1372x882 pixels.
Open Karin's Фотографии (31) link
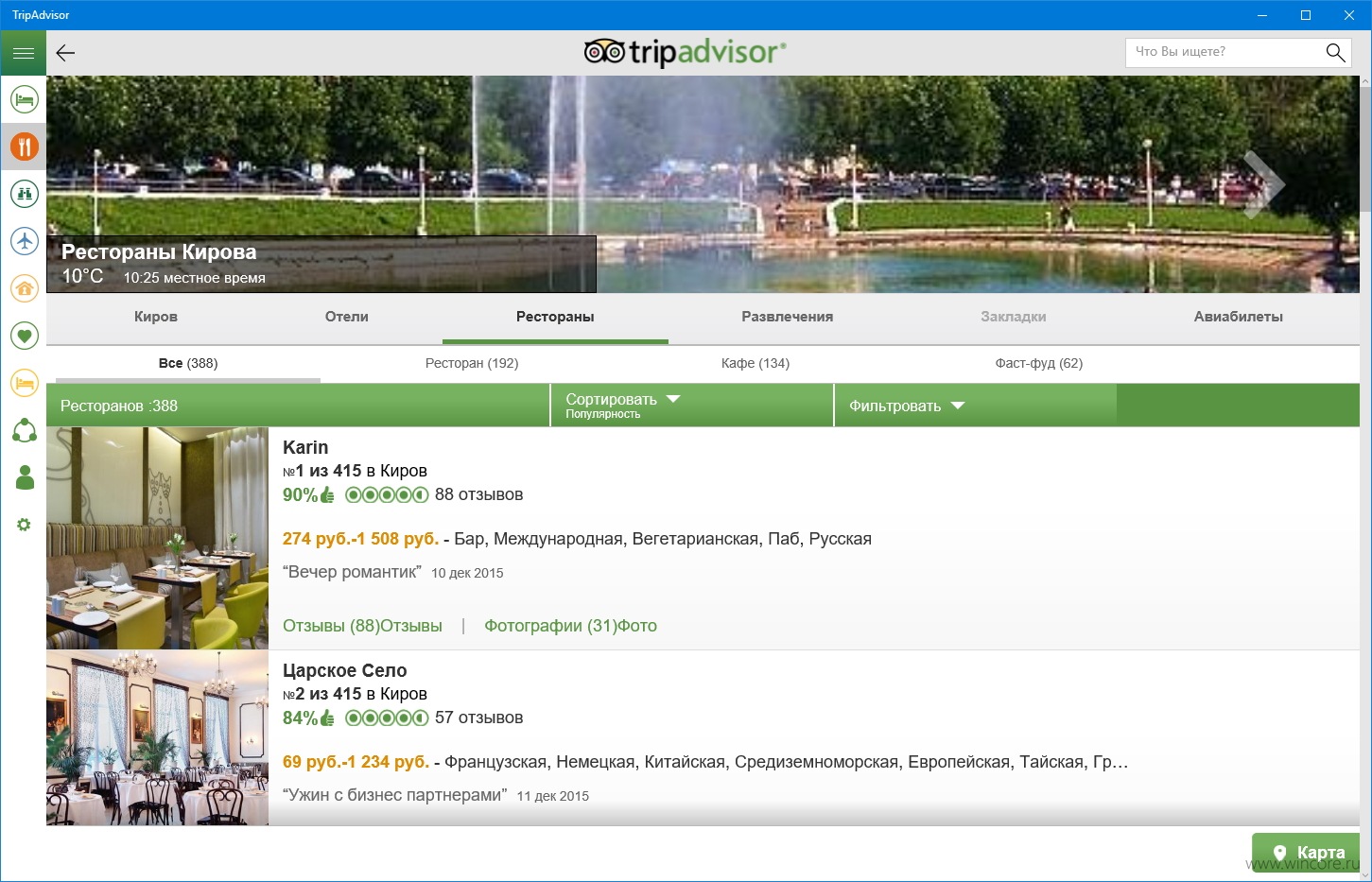pos(570,626)
